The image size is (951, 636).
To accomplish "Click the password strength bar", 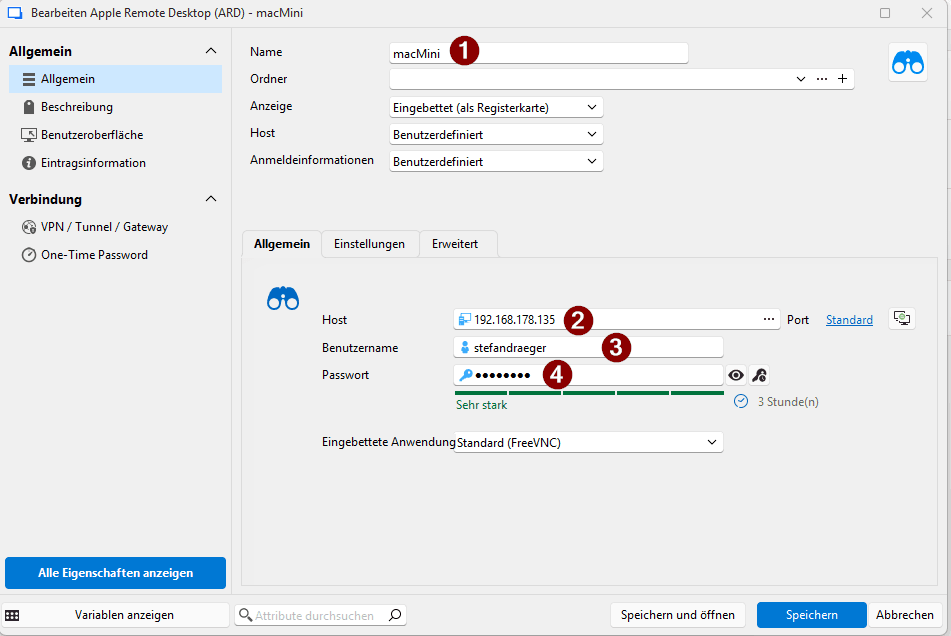I will (589, 393).
